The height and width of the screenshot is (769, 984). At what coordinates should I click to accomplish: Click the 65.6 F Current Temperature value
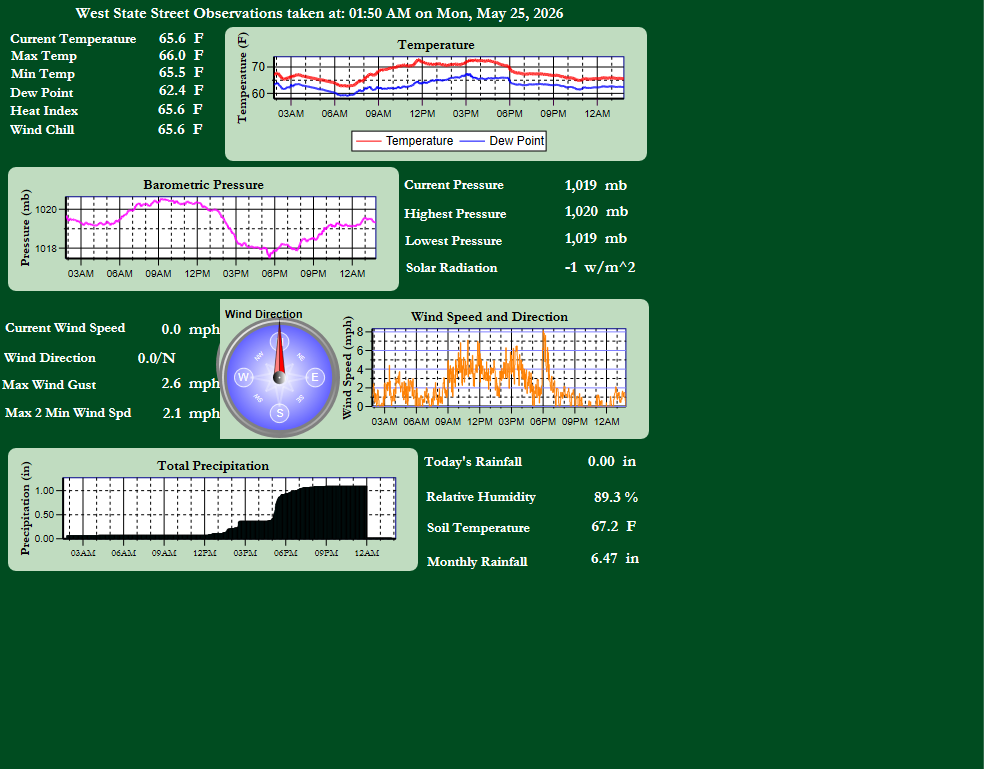click(x=181, y=39)
